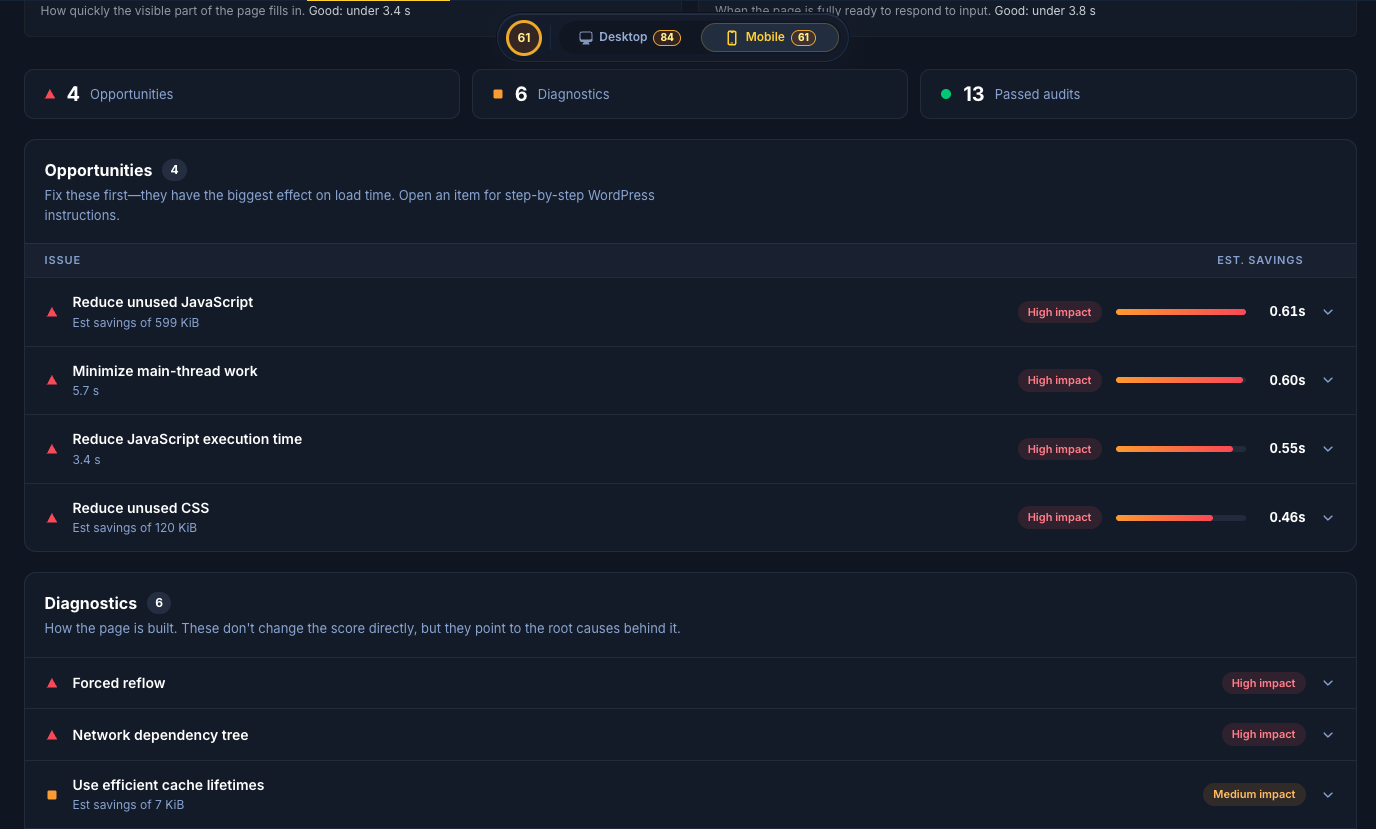Click the warning triangle beside Reduce unused CSS
1376x829 pixels.
click(x=52, y=518)
